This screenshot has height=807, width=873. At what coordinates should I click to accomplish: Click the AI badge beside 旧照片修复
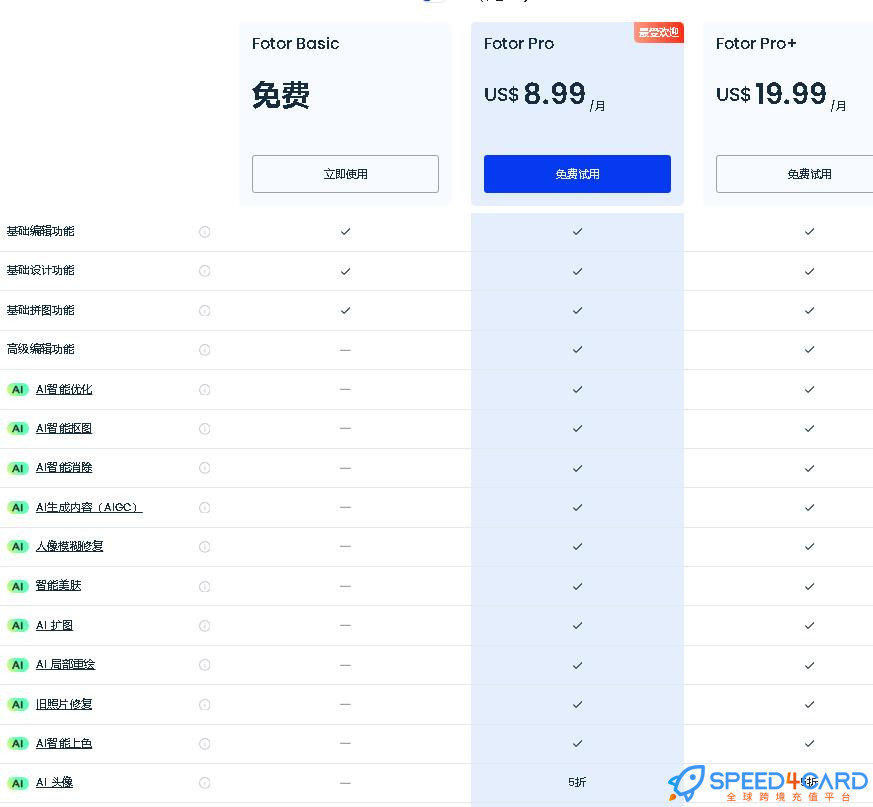(18, 705)
